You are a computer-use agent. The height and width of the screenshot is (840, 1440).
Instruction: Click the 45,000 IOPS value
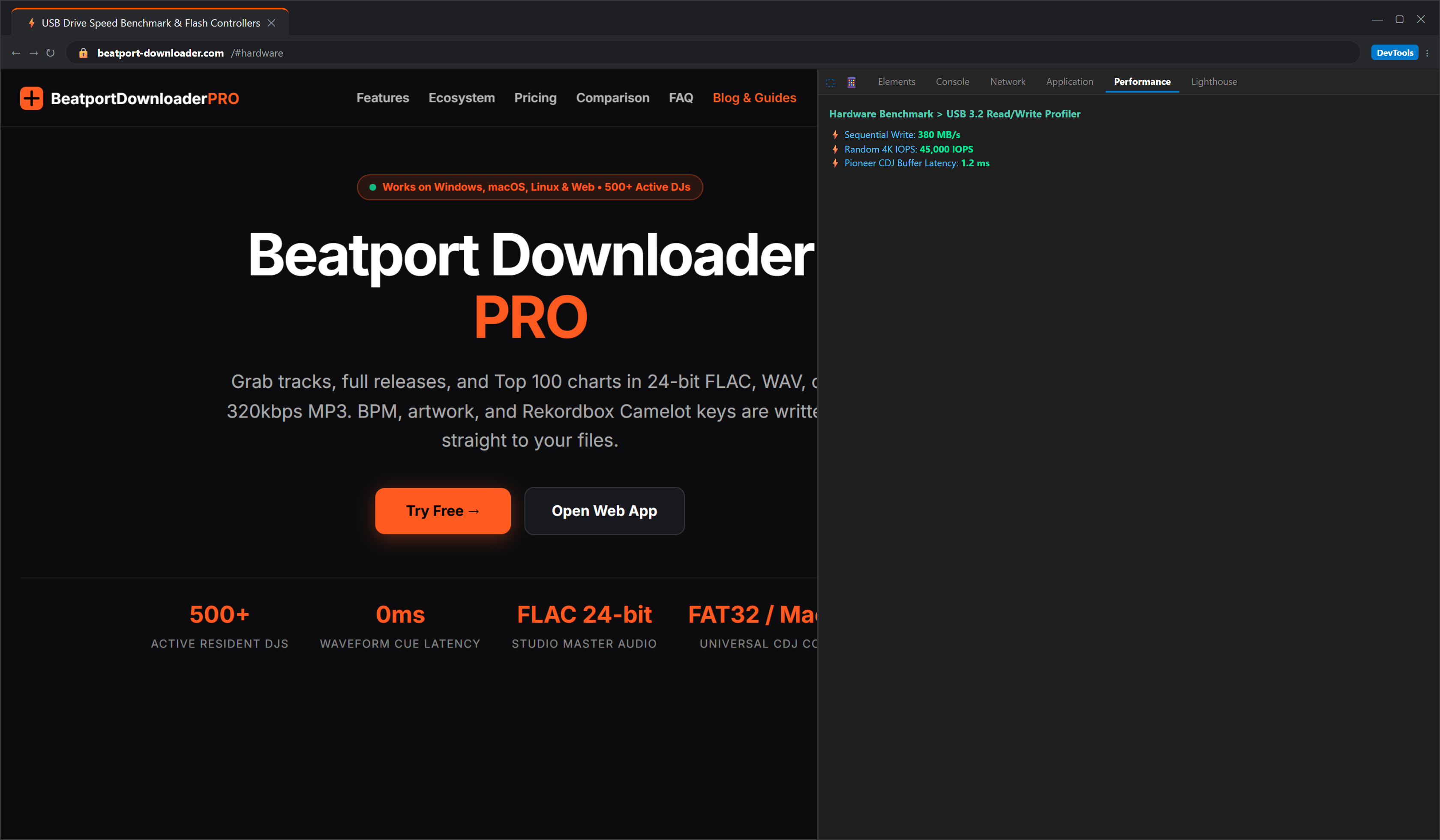tap(946, 149)
